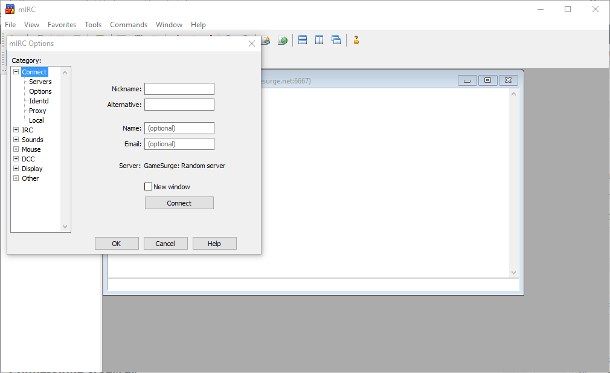Select Sounds label in category tree
The height and width of the screenshot is (373, 610).
click(32, 139)
